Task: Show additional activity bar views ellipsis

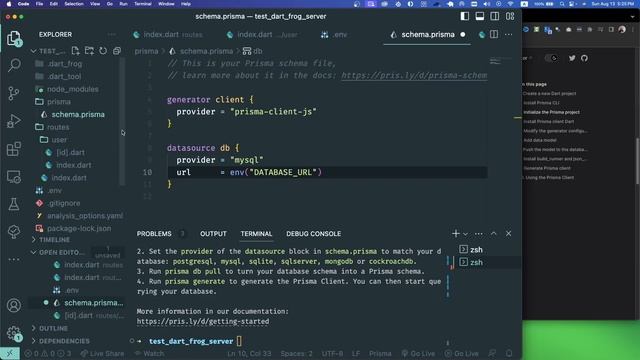Action: (x=14, y=259)
